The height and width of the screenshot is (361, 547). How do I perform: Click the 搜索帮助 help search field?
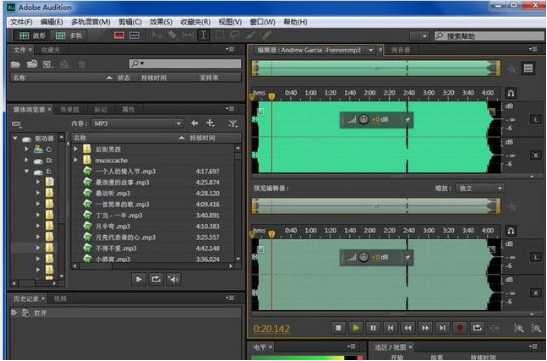[x=489, y=36]
